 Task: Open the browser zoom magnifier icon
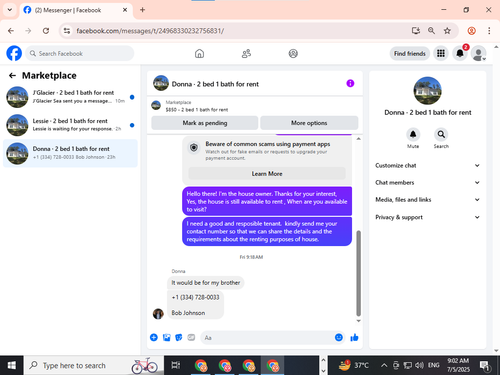tap(431, 31)
